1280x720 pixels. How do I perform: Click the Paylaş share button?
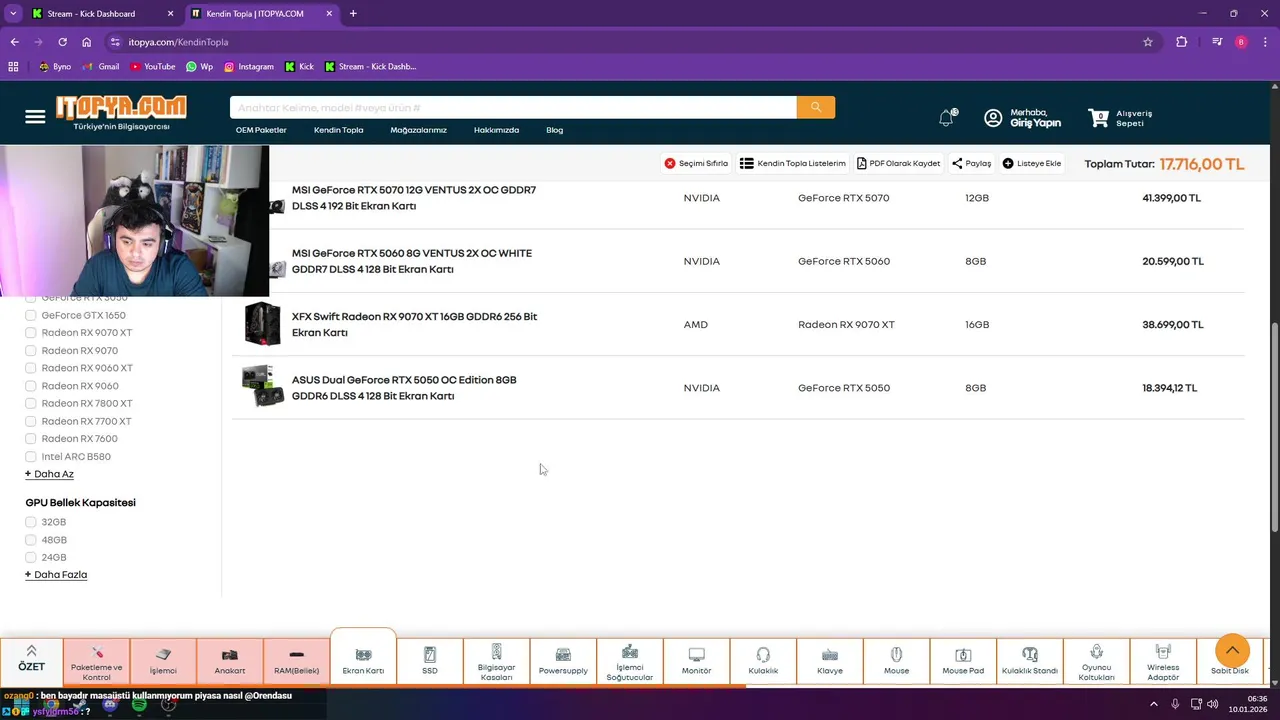pyautogui.click(x=971, y=164)
